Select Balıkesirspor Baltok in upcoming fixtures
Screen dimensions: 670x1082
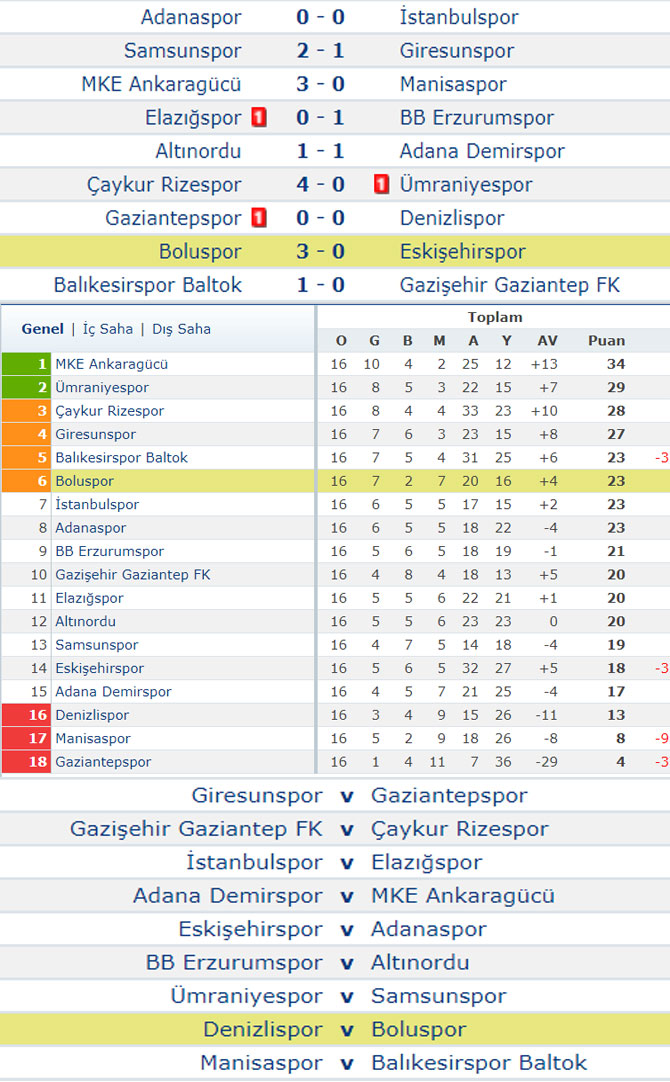click(479, 1063)
